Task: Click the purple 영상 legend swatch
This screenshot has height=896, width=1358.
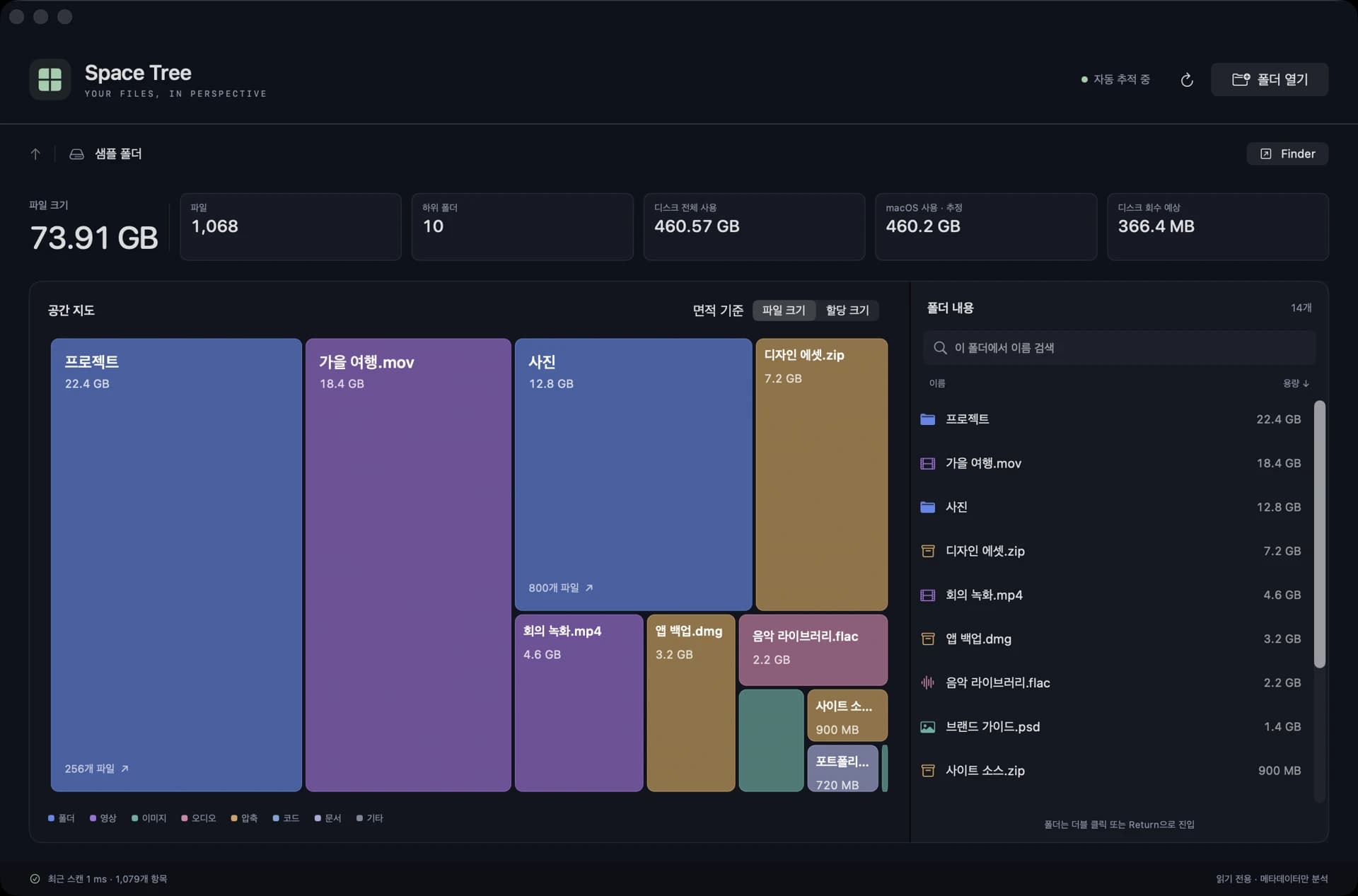Action: (x=93, y=818)
